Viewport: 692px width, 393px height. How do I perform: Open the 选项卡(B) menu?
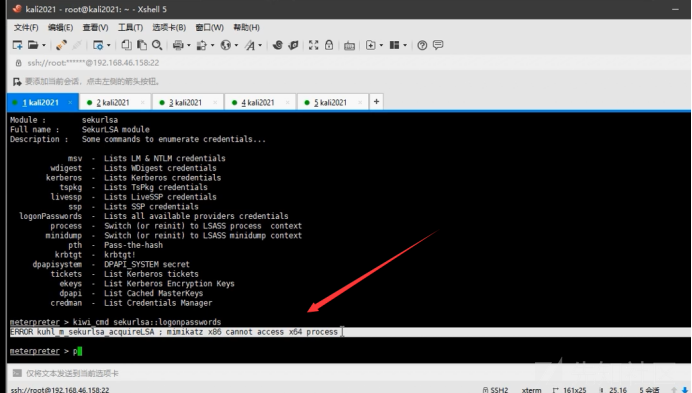click(x=169, y=27)
